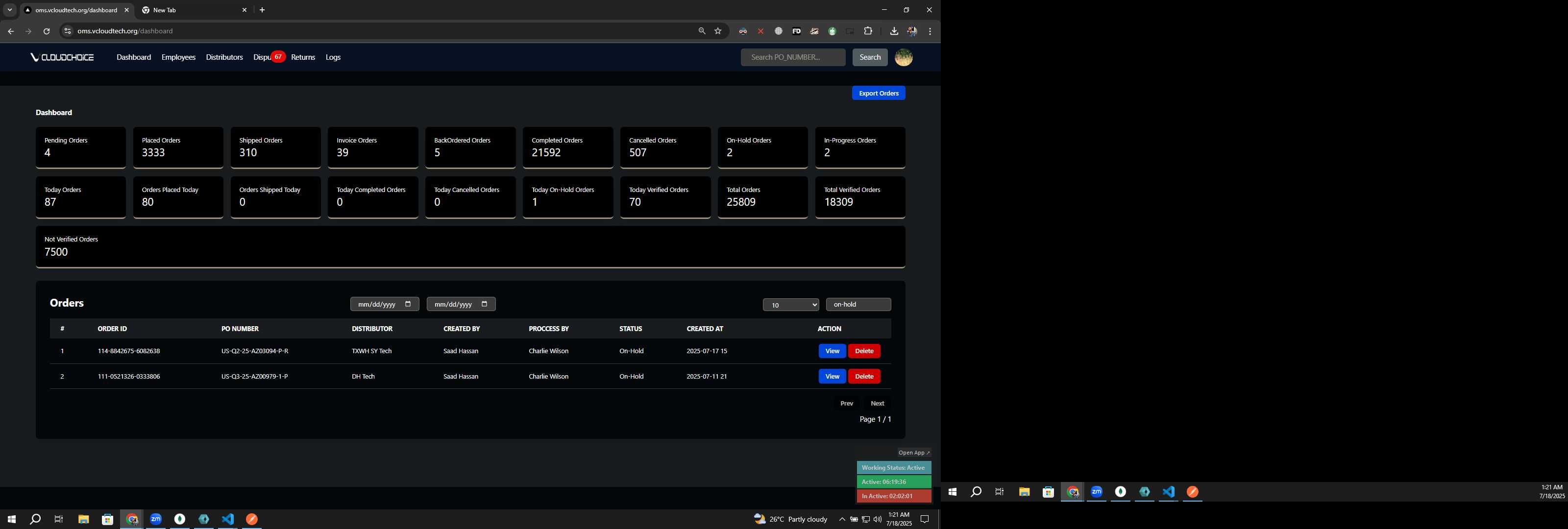
Task: Click the zoom magnifier icon in address bar
Action: tap(702, 31)
